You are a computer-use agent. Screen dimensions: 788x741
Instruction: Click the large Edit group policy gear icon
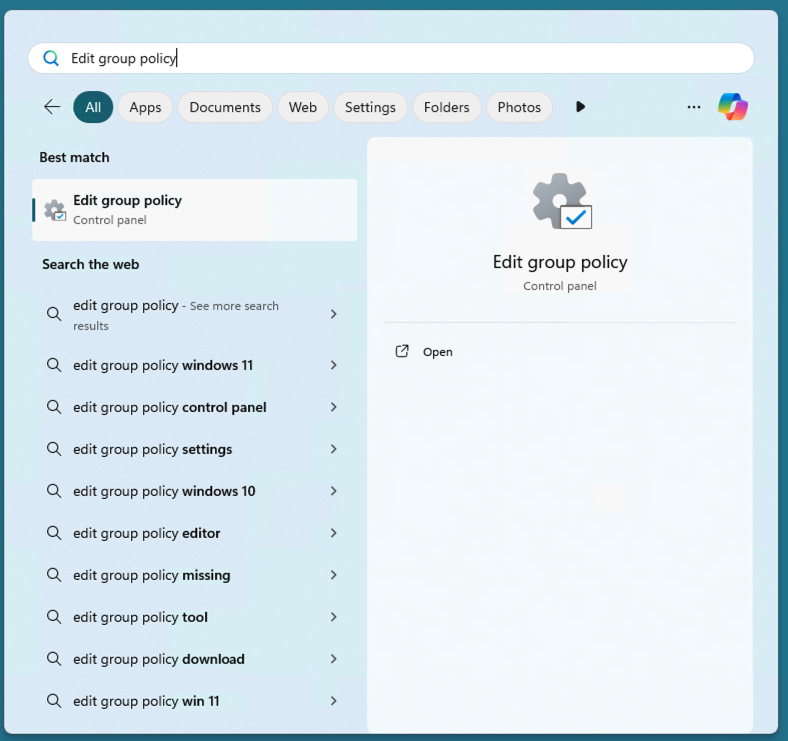560,201
